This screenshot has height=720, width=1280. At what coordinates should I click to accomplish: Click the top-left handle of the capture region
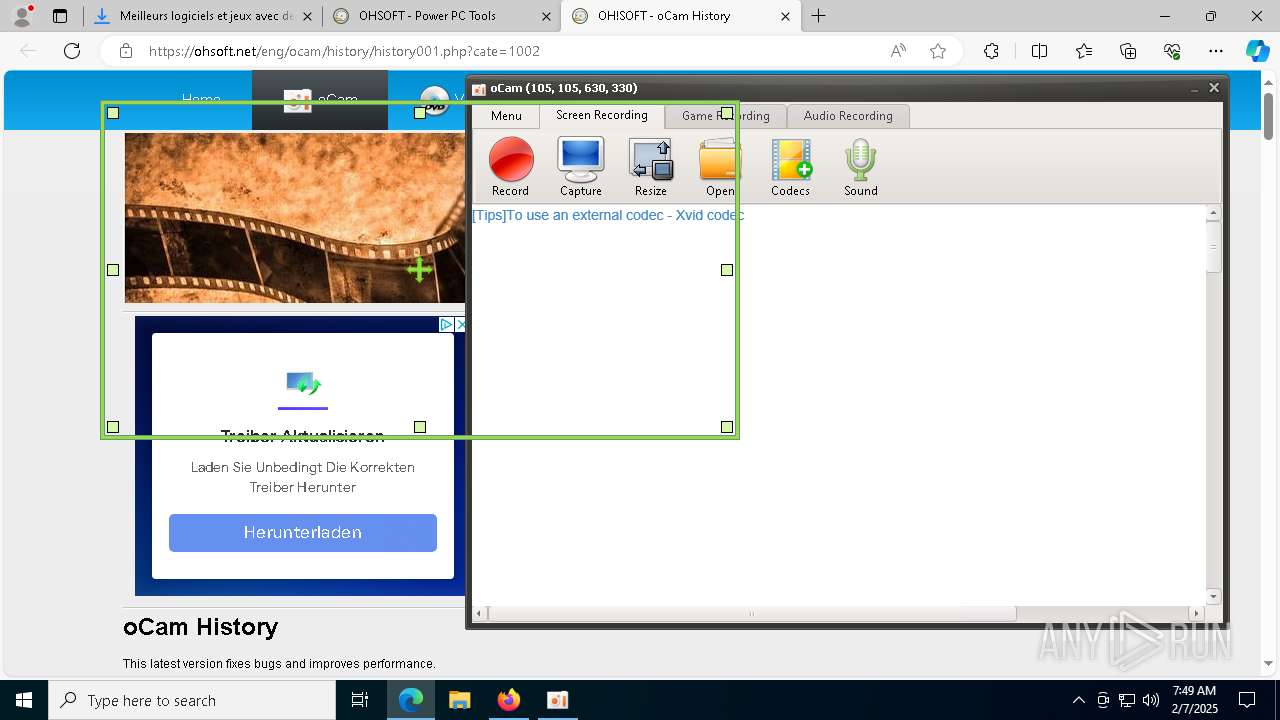point(113,113)
